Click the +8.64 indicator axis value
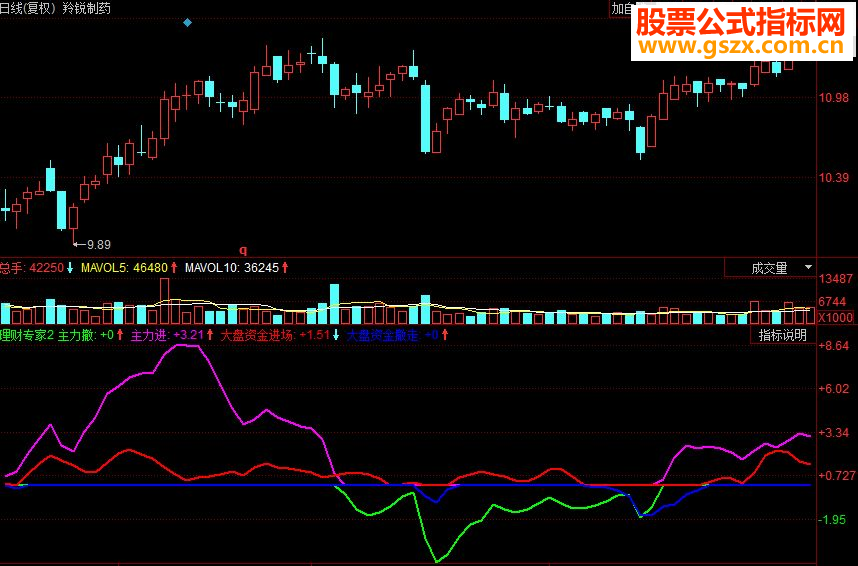Image resolution: width=858 pixels, height=566 pixels. (833, 346)
